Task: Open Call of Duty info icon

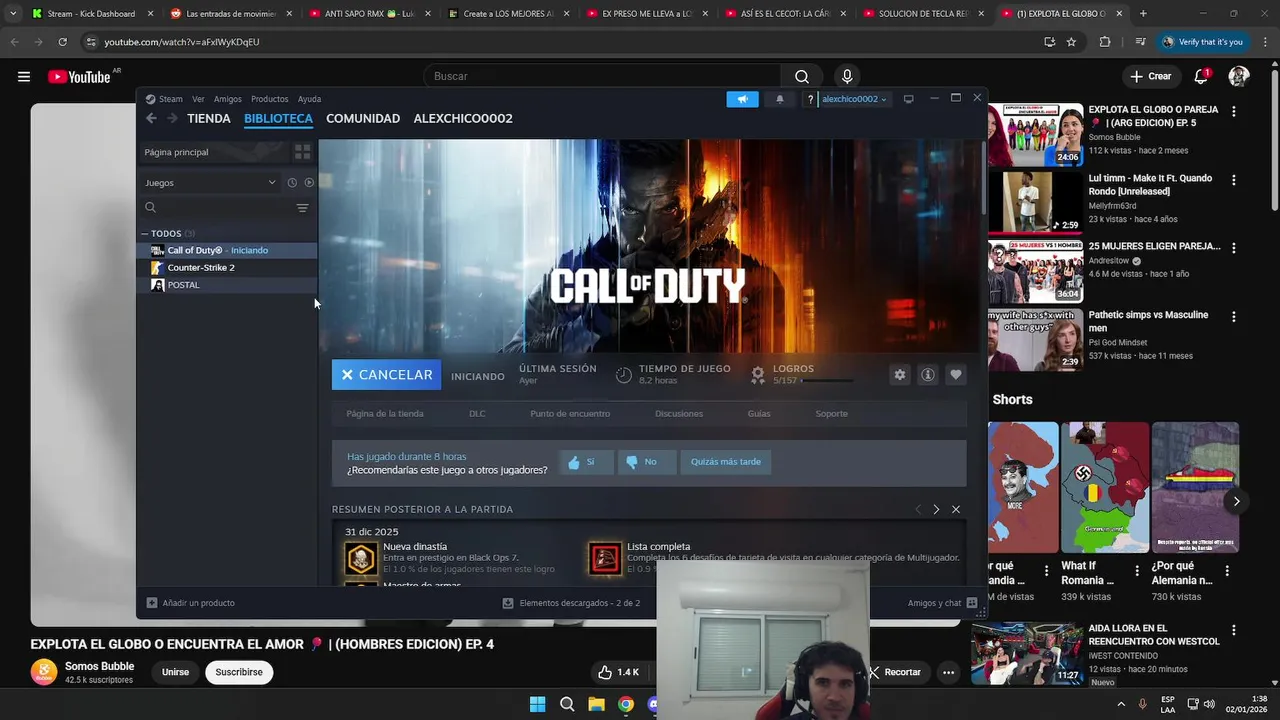Action: pyautogui.click(x=928, y=374)
